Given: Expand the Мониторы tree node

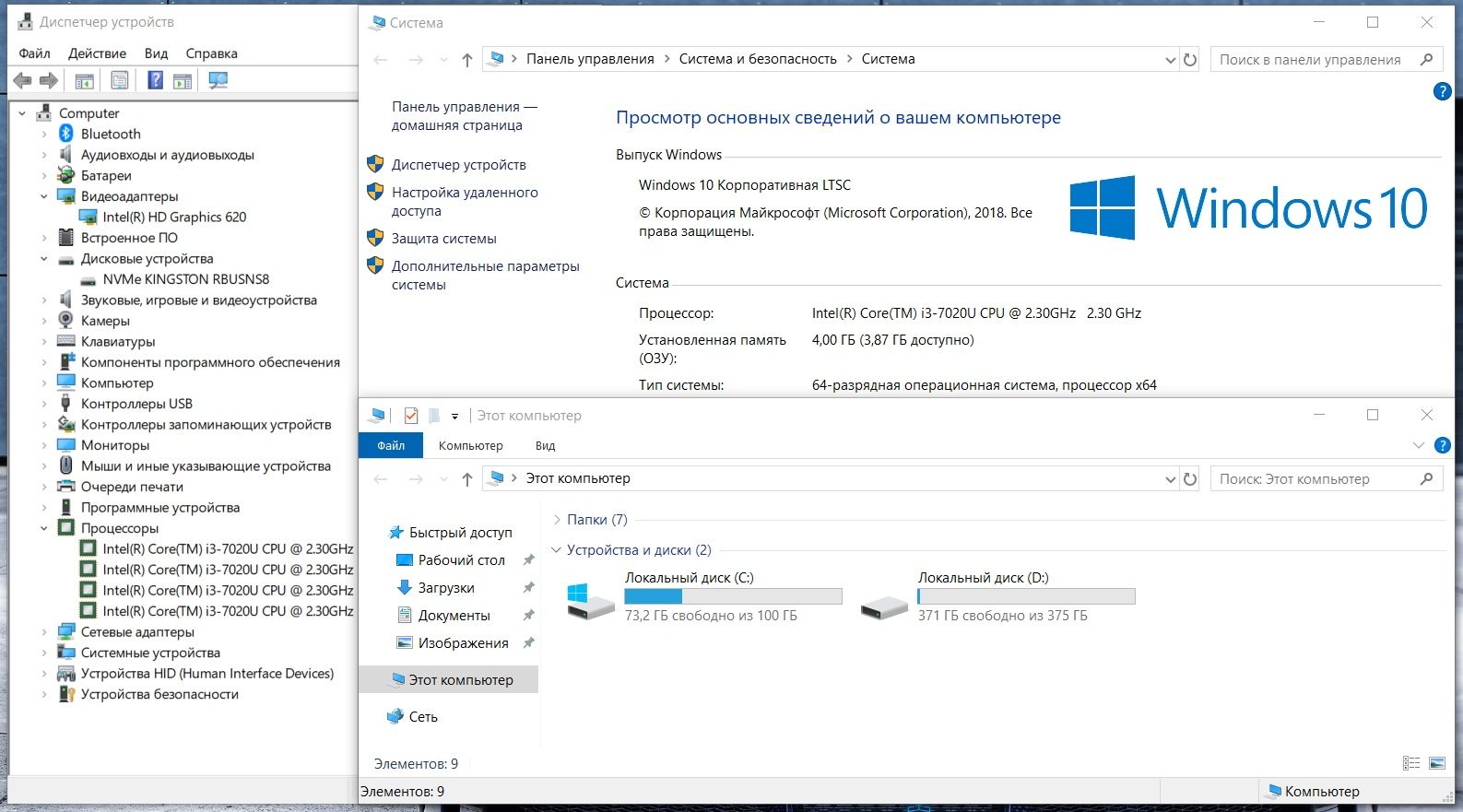Looking at the screenshot, I should [x=43, y=445].
